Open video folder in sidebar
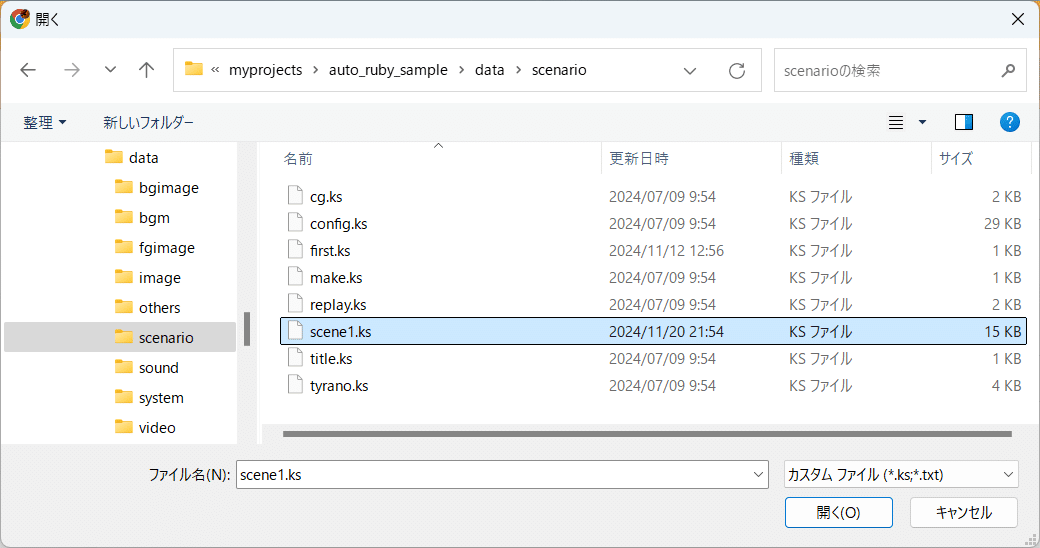1040x548 pixels. 145,427
